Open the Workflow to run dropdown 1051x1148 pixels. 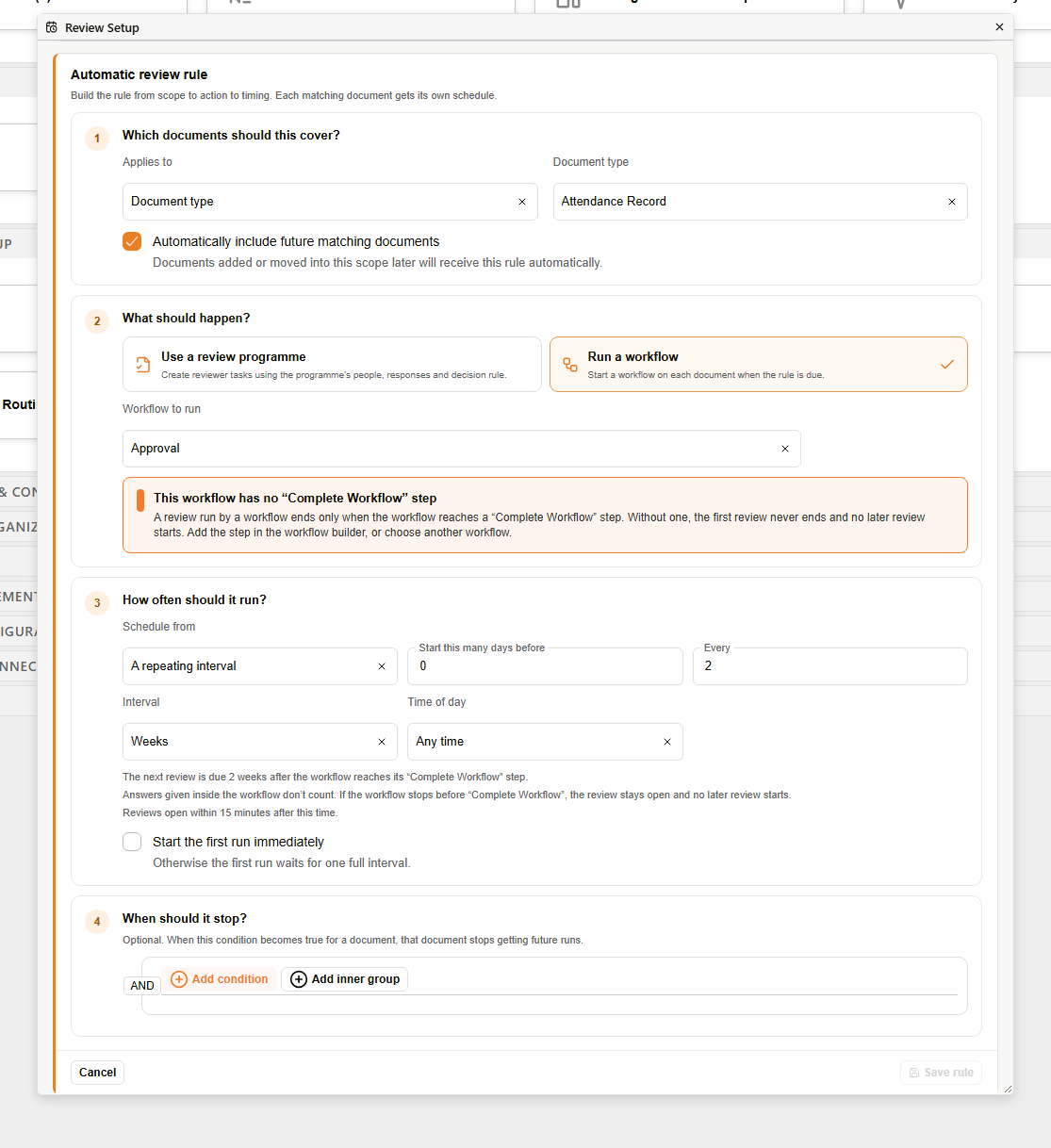click(462, 449)
